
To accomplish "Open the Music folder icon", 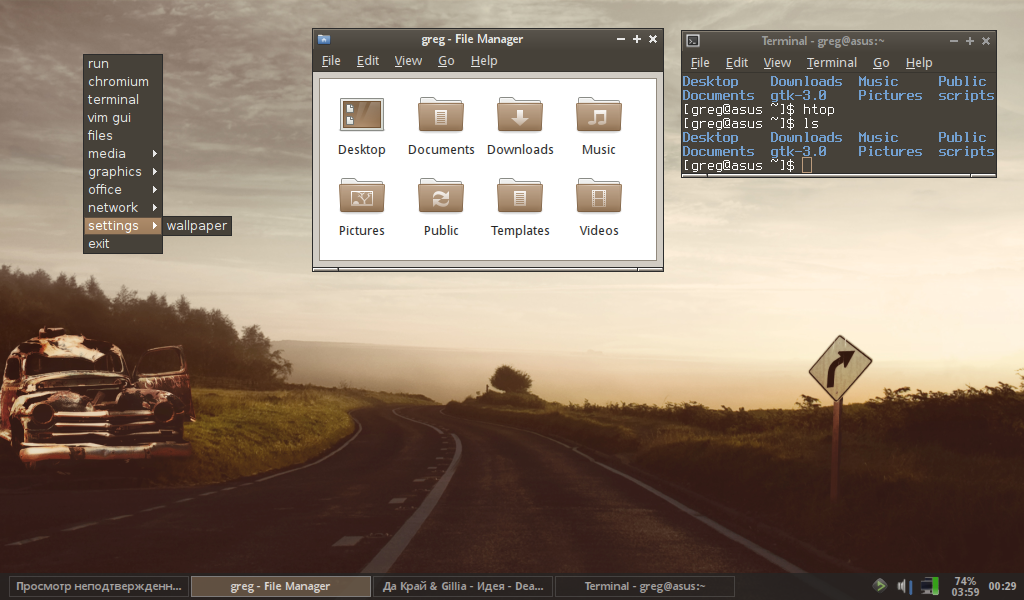I will (x=598, y=116).
